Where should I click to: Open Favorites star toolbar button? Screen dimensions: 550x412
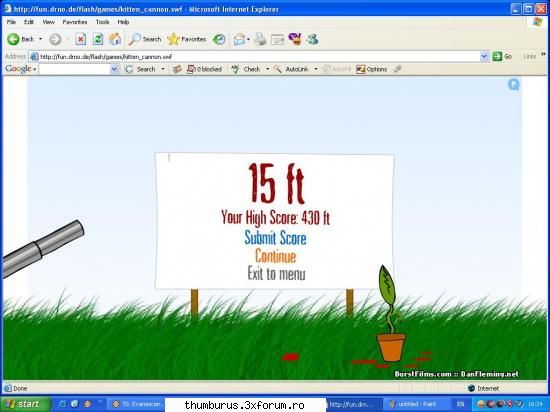[187, 39]
